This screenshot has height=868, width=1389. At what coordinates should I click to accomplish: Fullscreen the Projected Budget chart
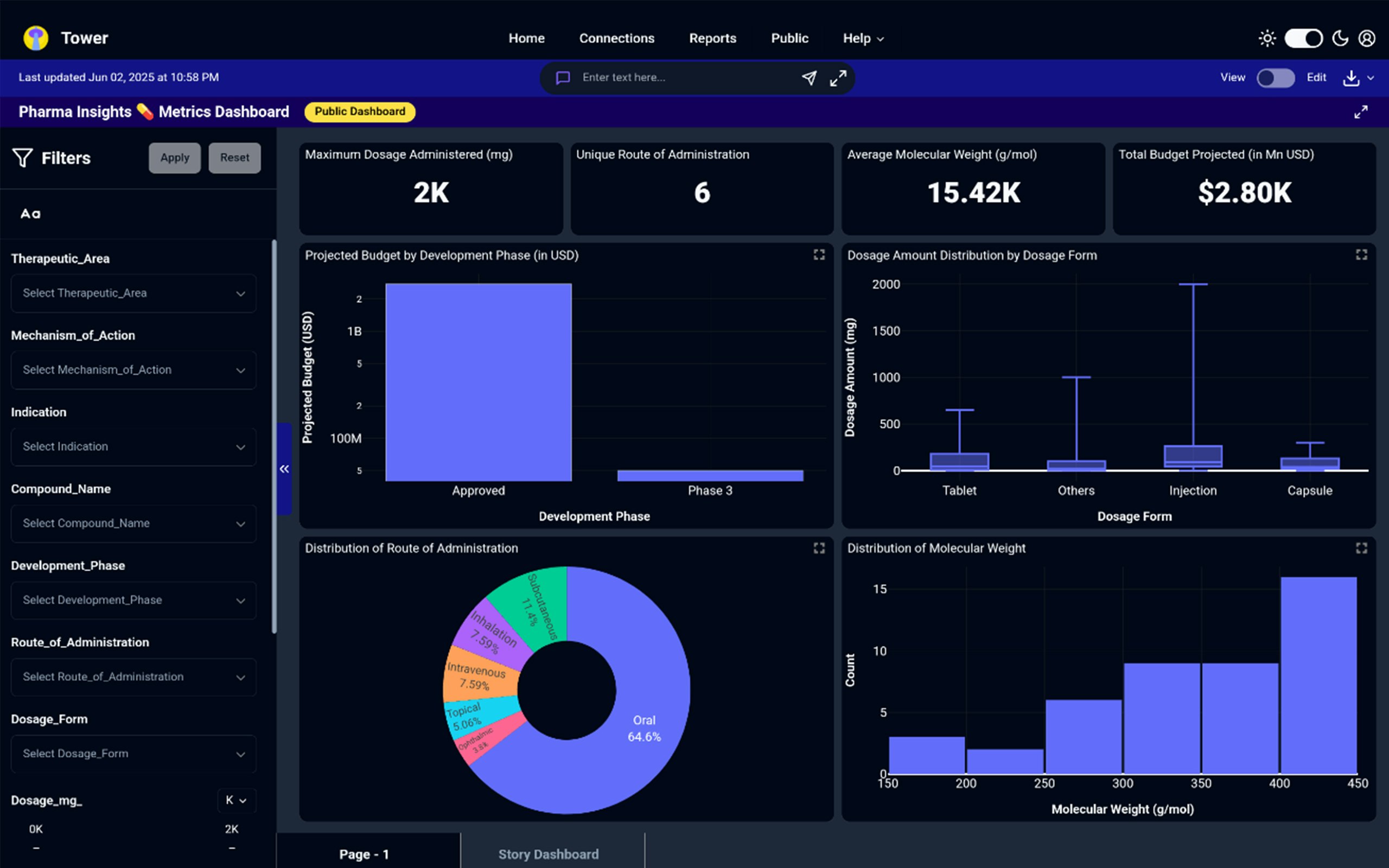tap(819, 255)
